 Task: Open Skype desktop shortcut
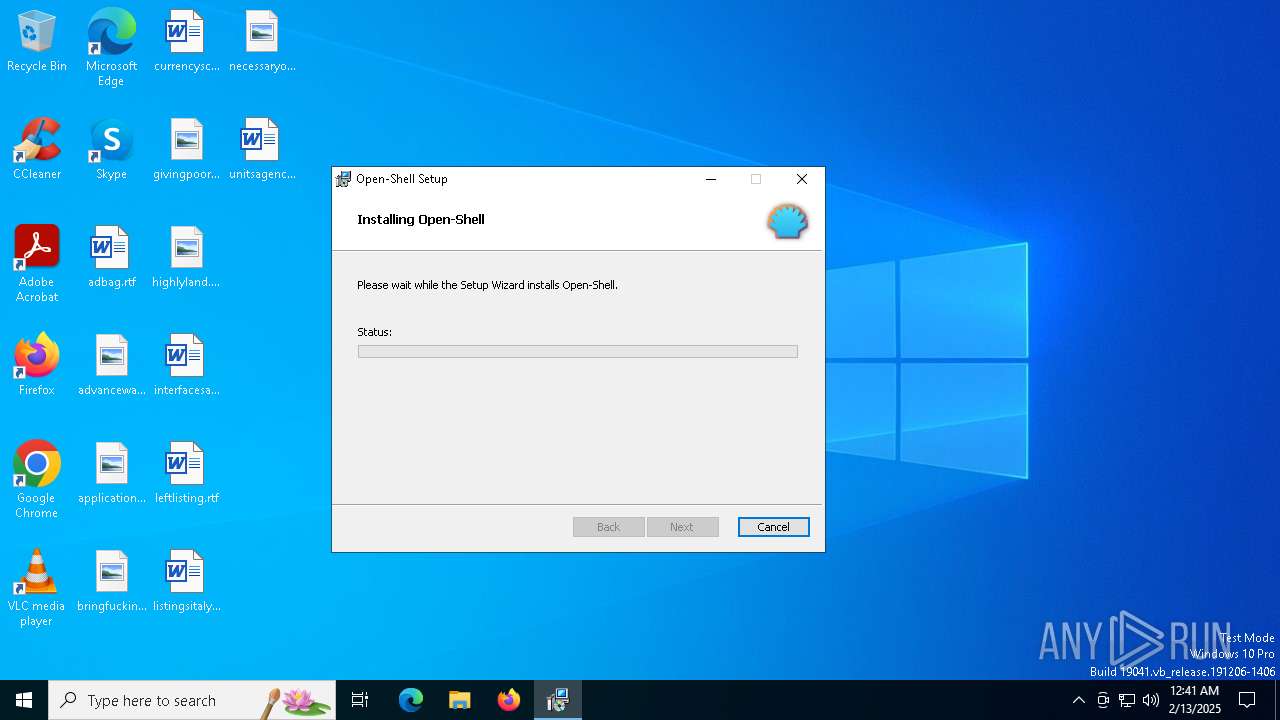(111, 150)
